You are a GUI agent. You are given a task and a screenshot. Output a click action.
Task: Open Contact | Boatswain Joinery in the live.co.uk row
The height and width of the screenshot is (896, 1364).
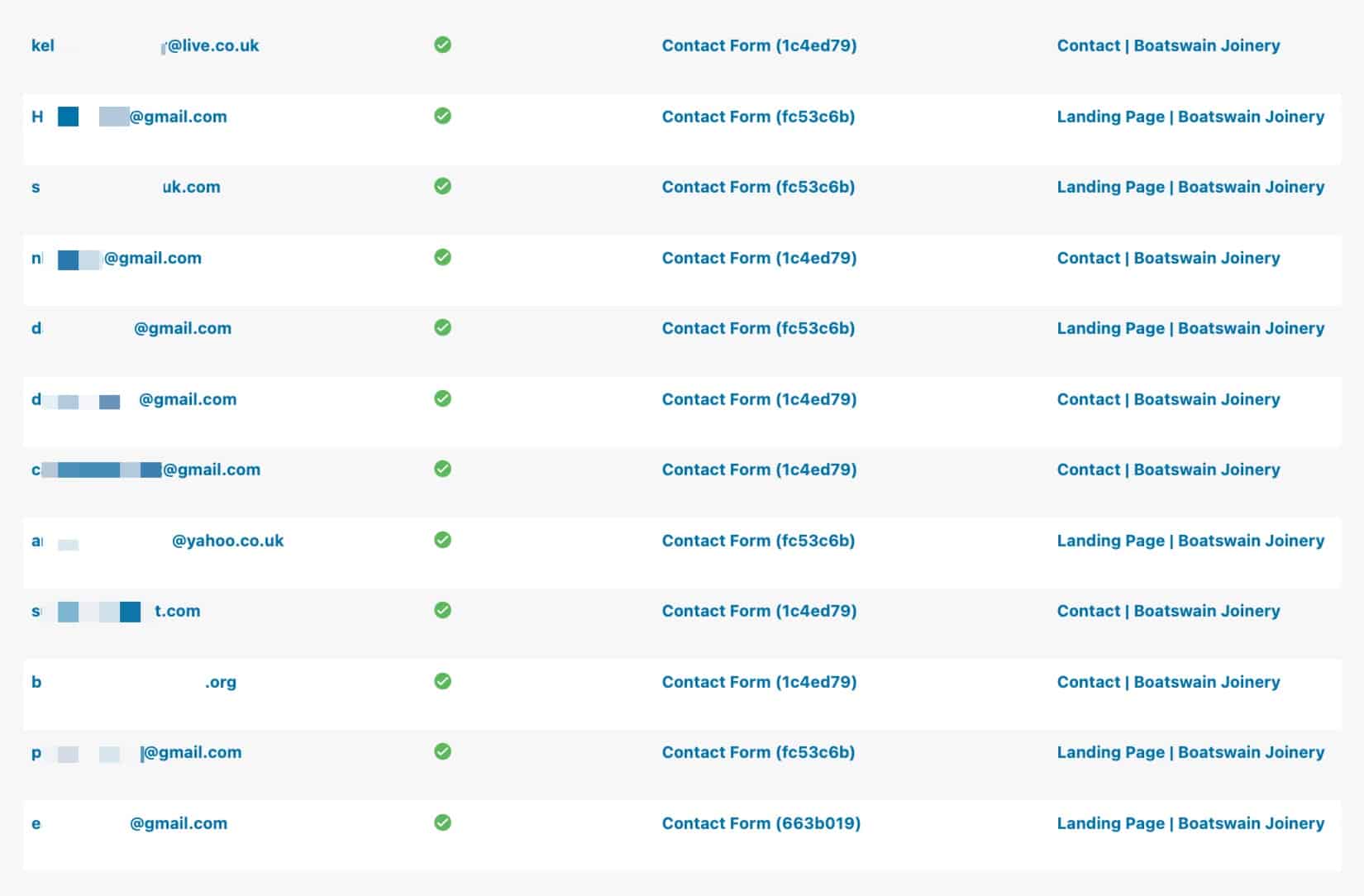tap(1168, 45)
